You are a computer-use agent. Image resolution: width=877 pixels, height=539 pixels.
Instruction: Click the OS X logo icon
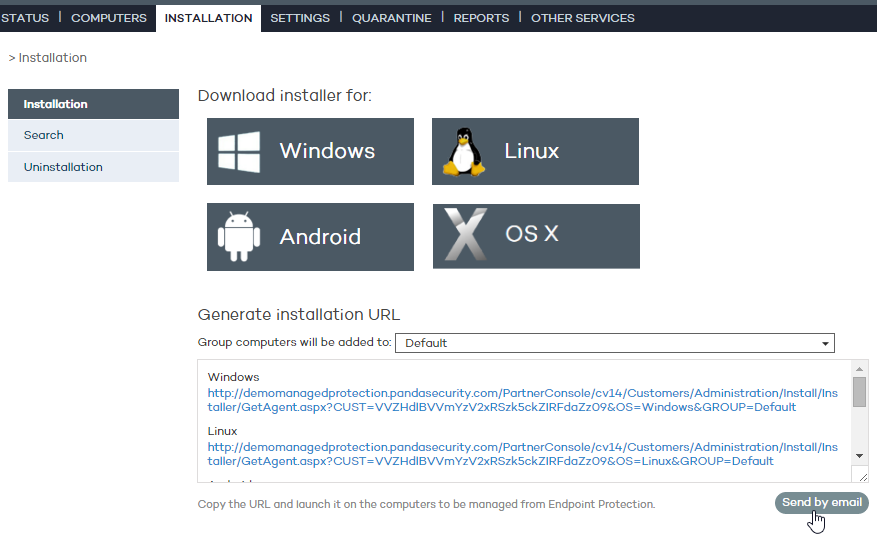click(465, 234)
